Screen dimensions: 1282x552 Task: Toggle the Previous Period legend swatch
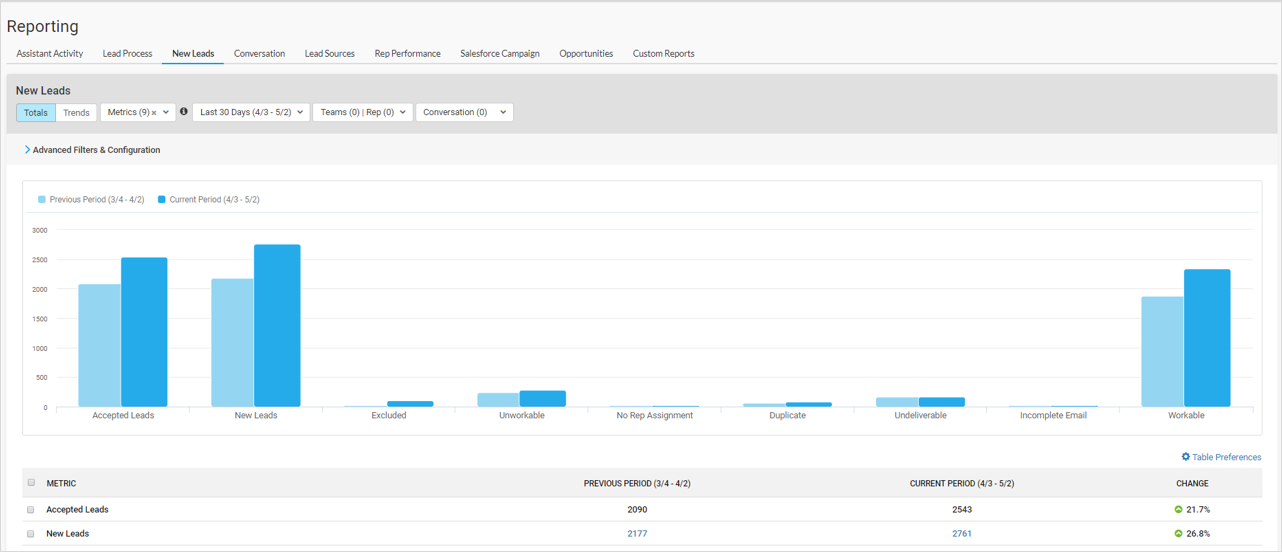click(42, 199)
